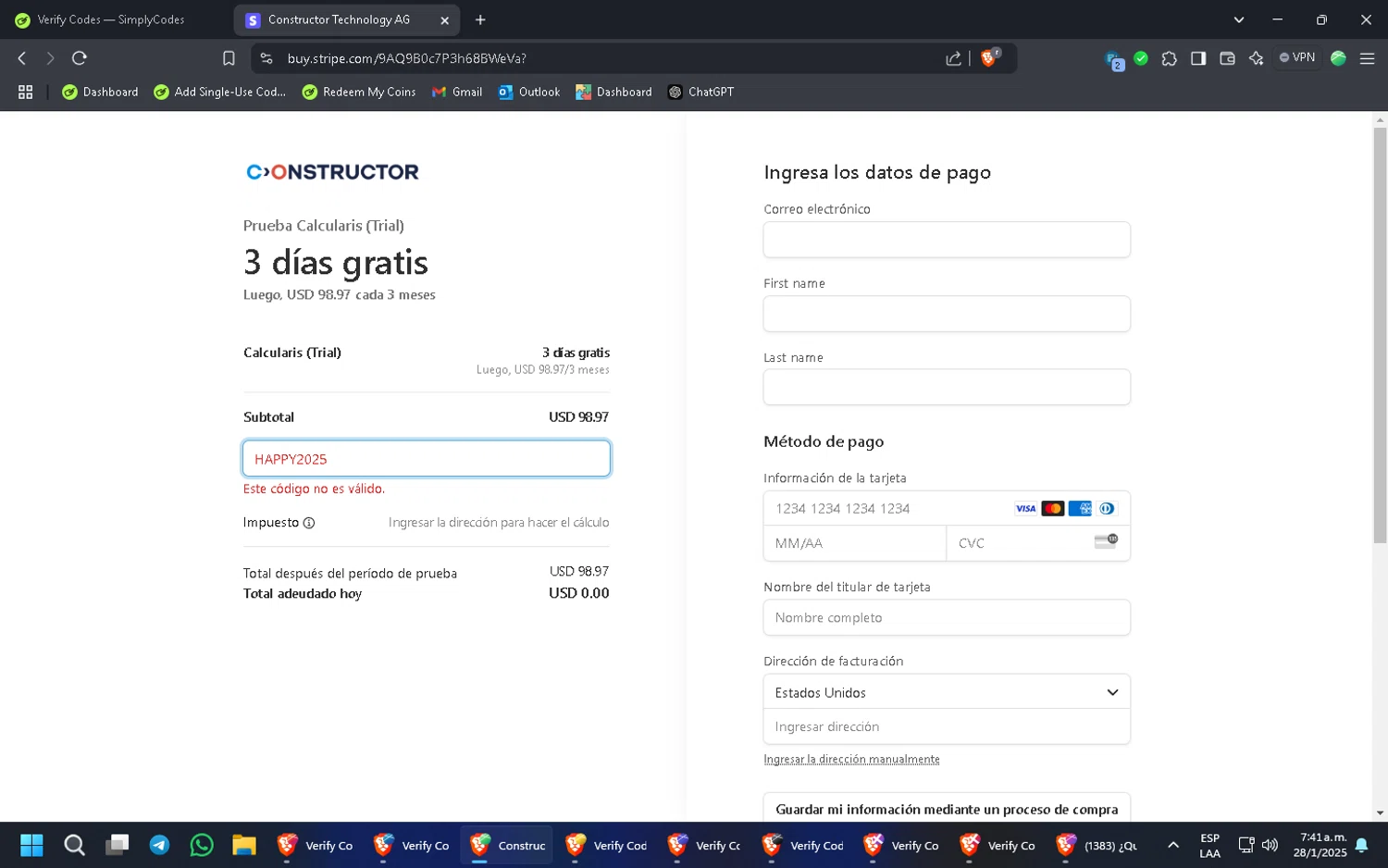
Task: Open the Windows Start menu
Action: click(31, 845)
